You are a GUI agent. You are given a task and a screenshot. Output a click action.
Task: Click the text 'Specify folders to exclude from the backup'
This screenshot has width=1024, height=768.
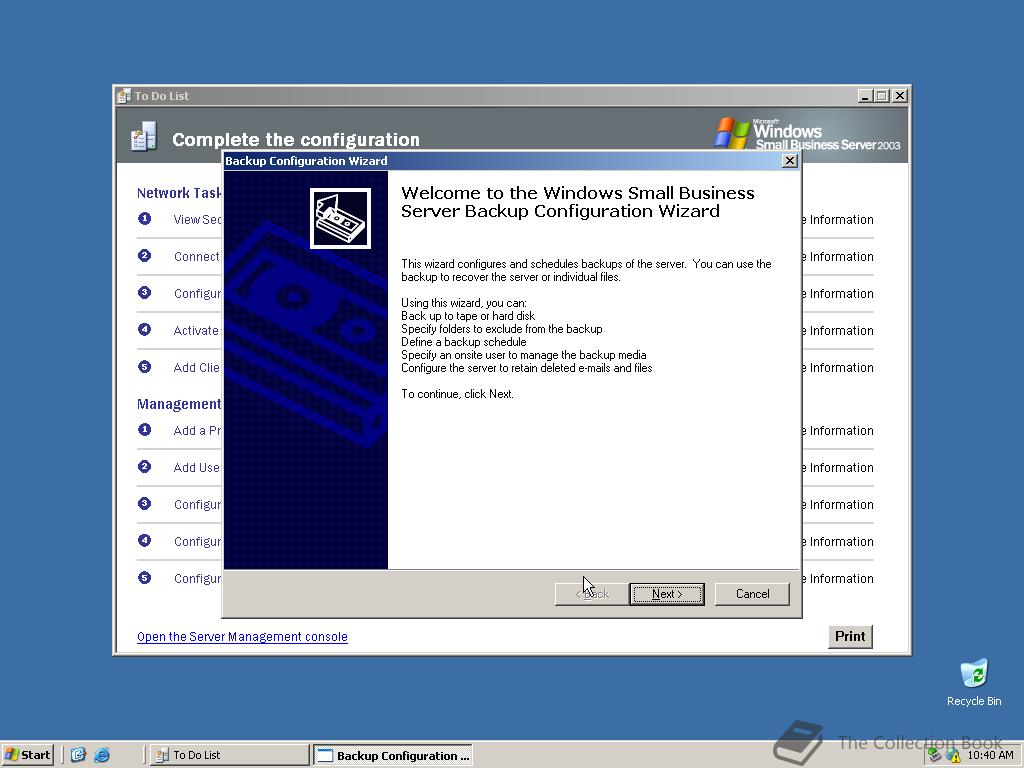[502, 329]
